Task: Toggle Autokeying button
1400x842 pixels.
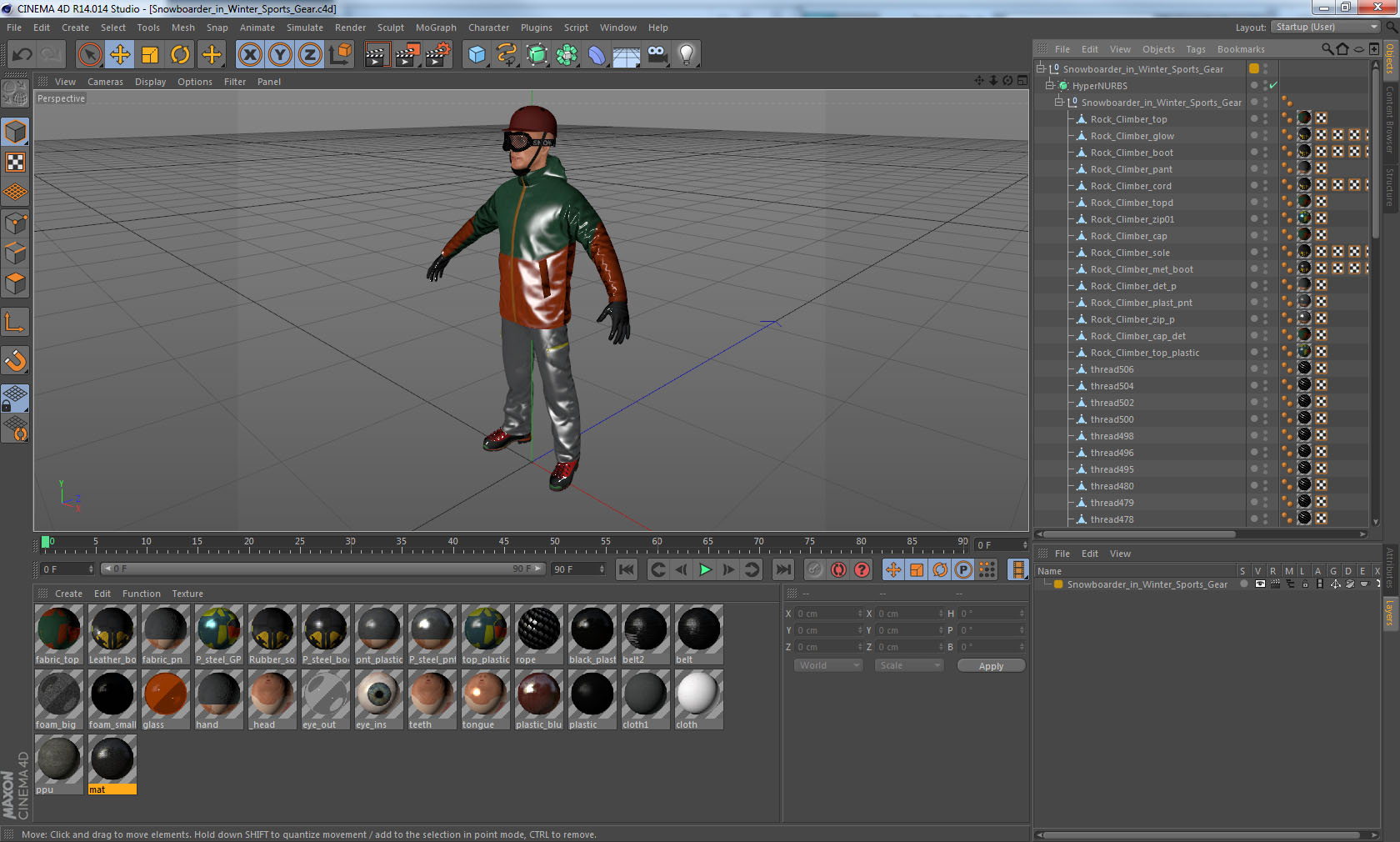Action: (838, 569)
